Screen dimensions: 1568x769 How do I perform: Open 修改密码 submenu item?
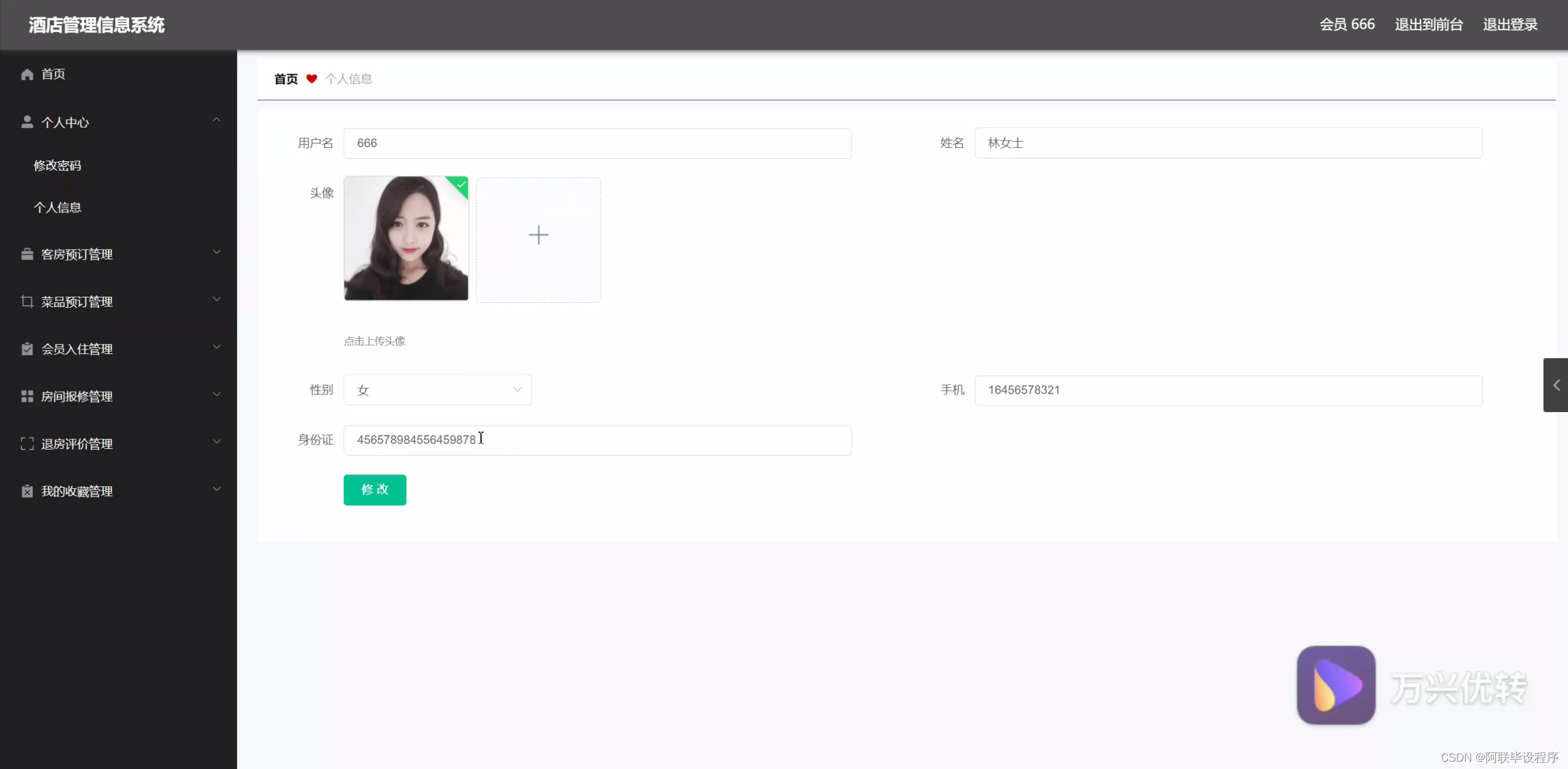tap(57, 166)
